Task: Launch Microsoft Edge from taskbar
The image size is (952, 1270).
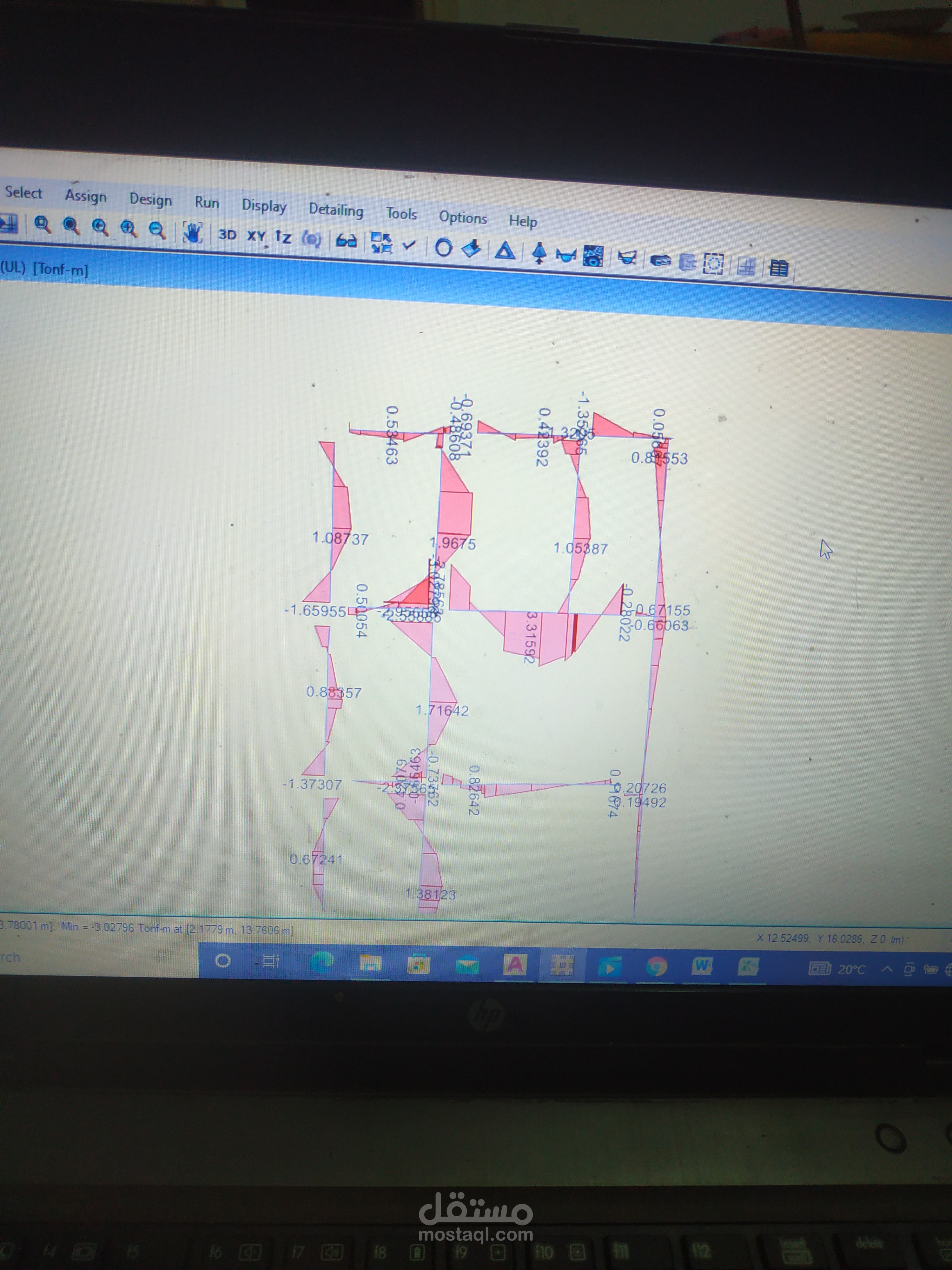Action: pos(322,962)
